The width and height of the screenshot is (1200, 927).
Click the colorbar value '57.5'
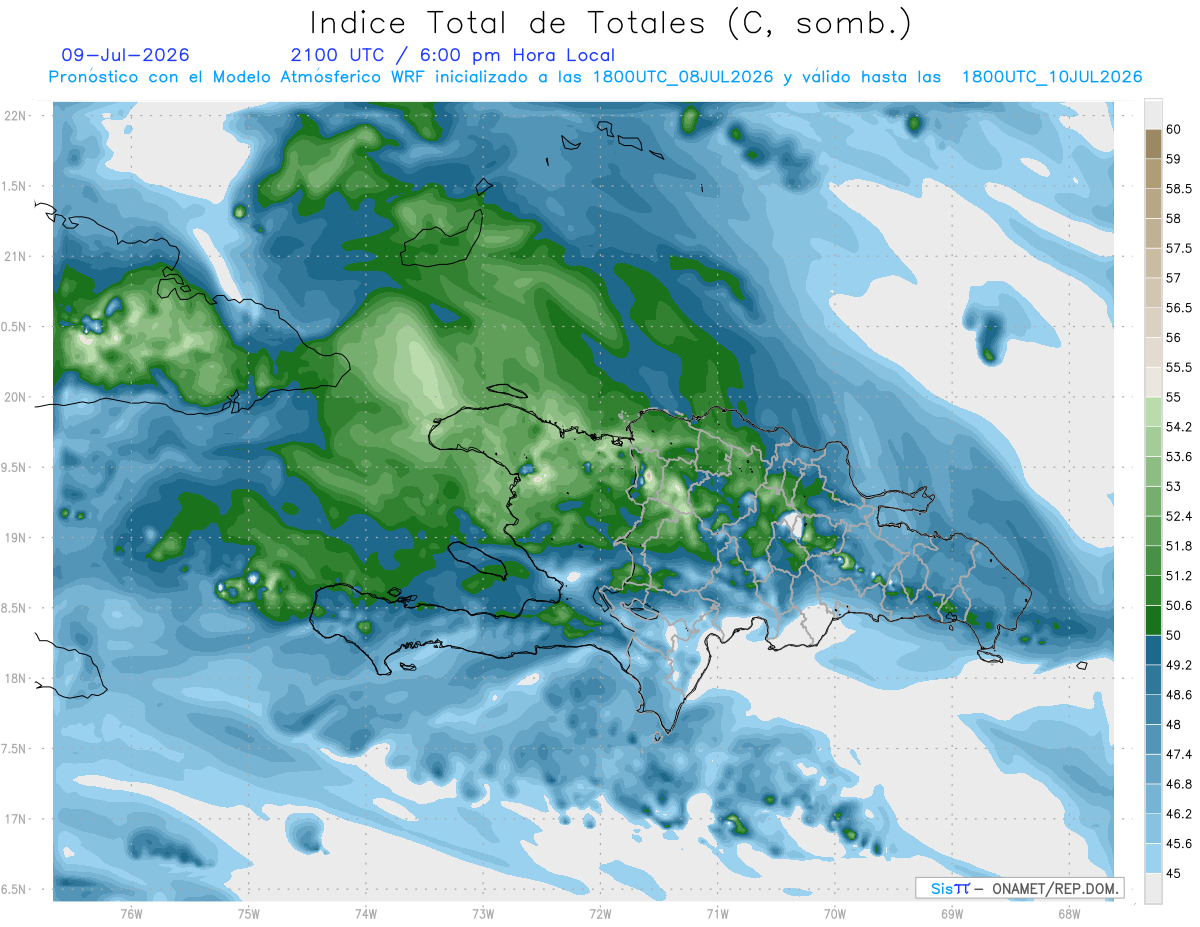coord(1179,248)
